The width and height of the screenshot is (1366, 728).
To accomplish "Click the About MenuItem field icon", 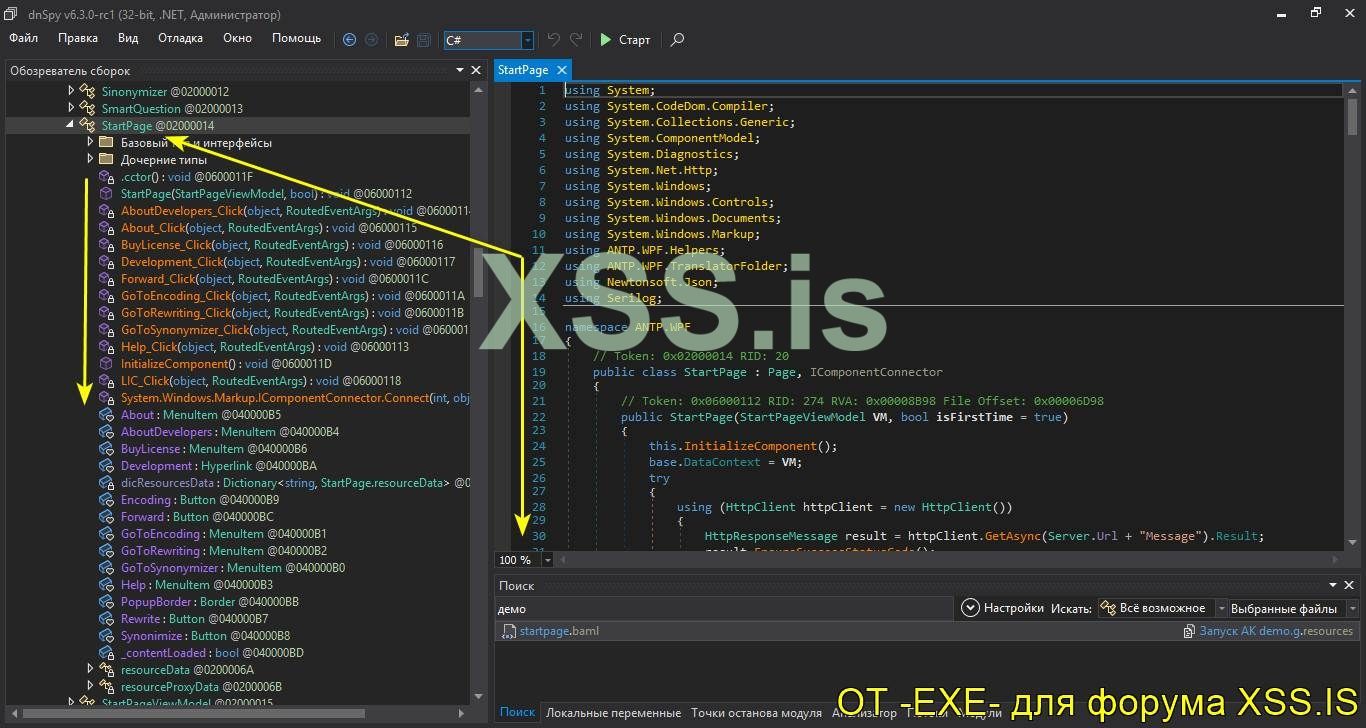I will pyautogui.click(x=106, y=415).
